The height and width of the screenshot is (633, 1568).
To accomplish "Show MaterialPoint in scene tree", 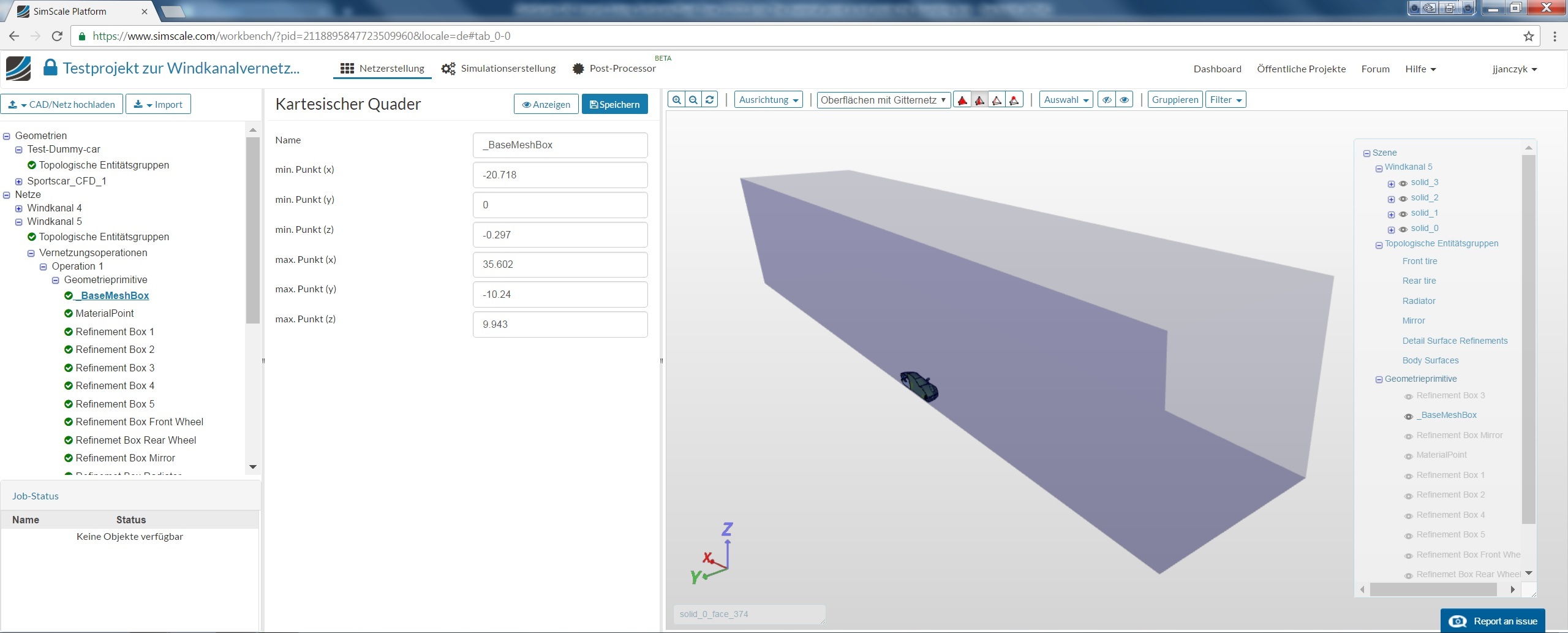I will pos(1409,456).
